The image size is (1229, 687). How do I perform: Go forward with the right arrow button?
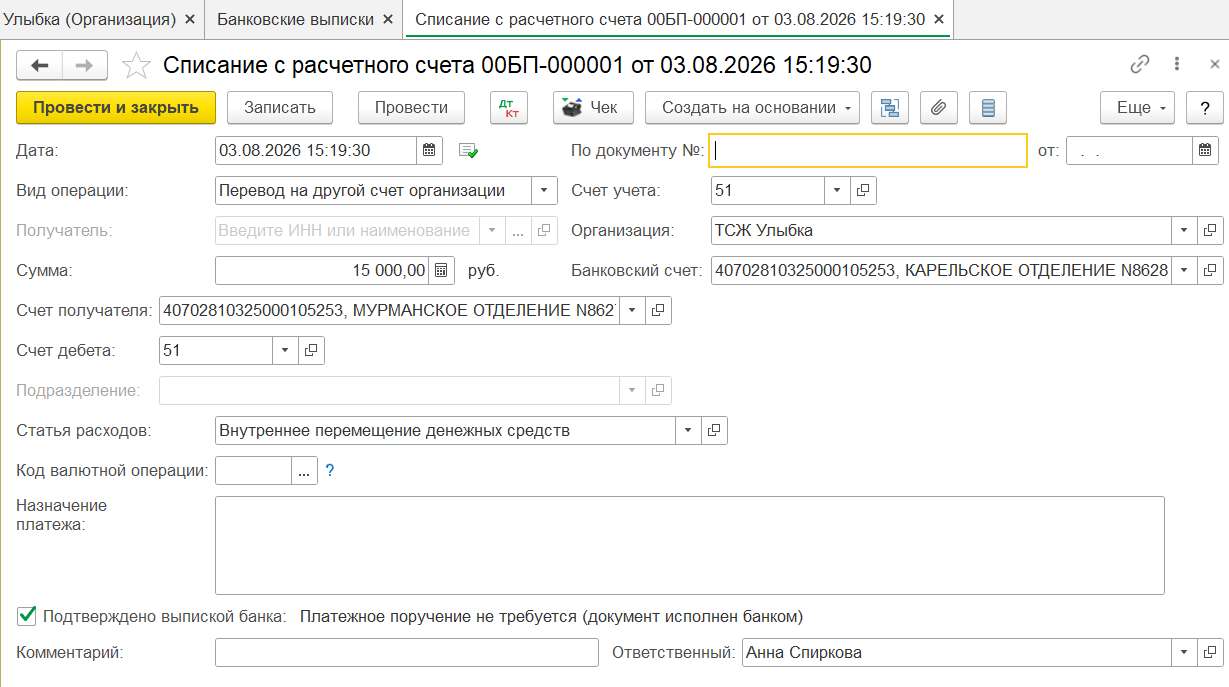pos(85,66)
